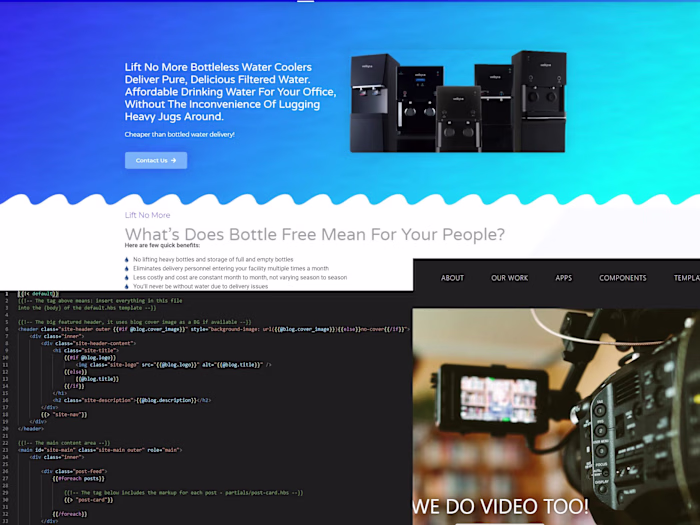Open the COMPONENTS navigation item
The width and height of the screenshot is (700, 525).
623,278
